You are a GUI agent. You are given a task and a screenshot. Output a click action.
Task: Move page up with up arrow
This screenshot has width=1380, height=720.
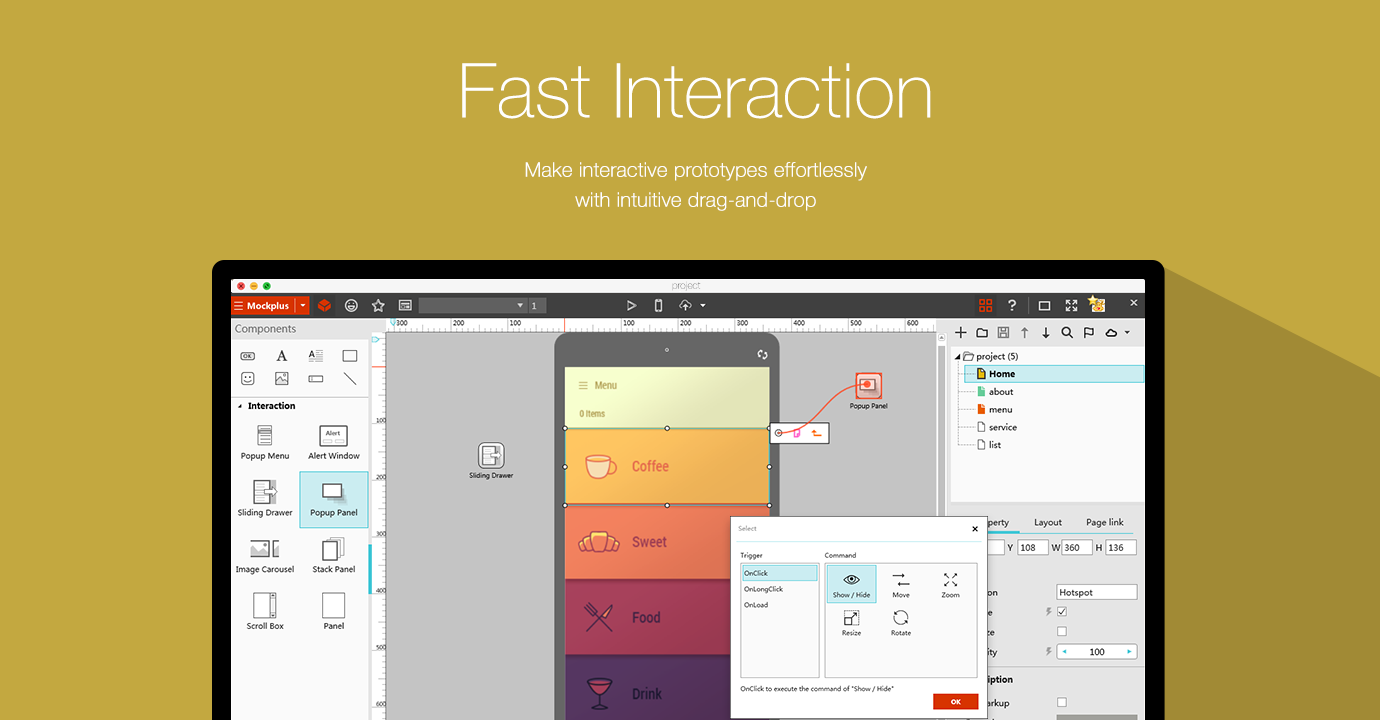[1025, 333]
